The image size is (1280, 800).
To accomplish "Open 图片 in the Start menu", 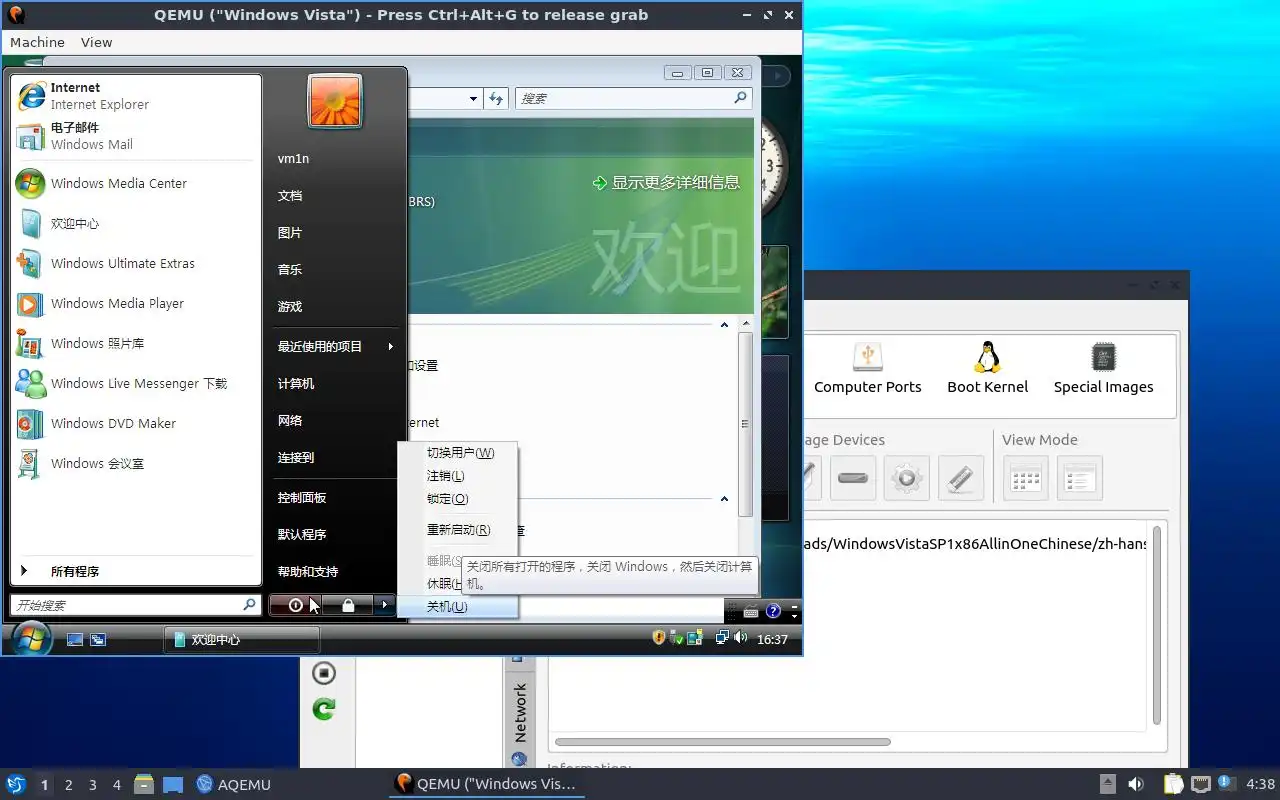I will [336, 233].
